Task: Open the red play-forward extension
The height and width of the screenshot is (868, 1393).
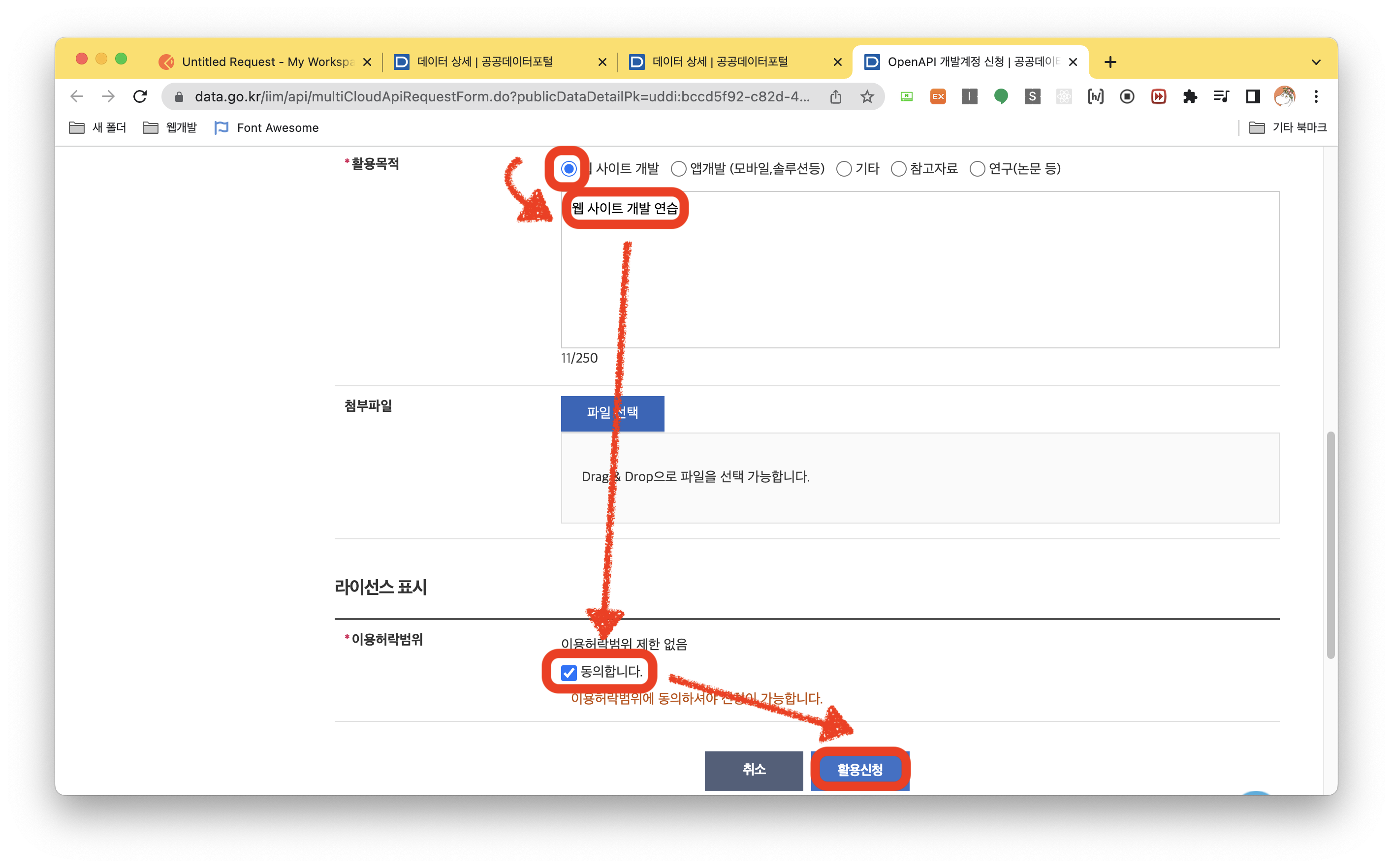Action: click(1159, 96)
